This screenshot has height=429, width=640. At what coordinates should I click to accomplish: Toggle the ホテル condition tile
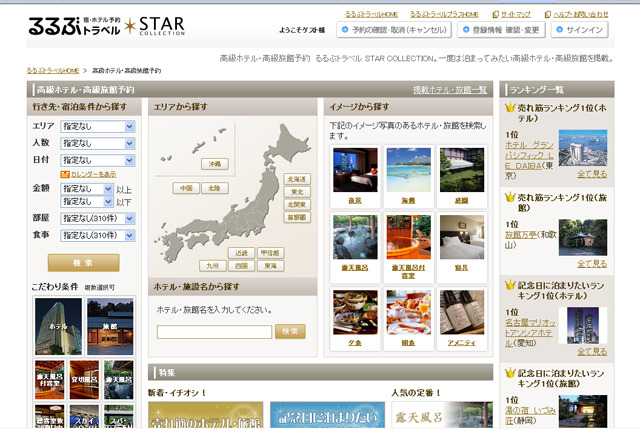point(58,326)
